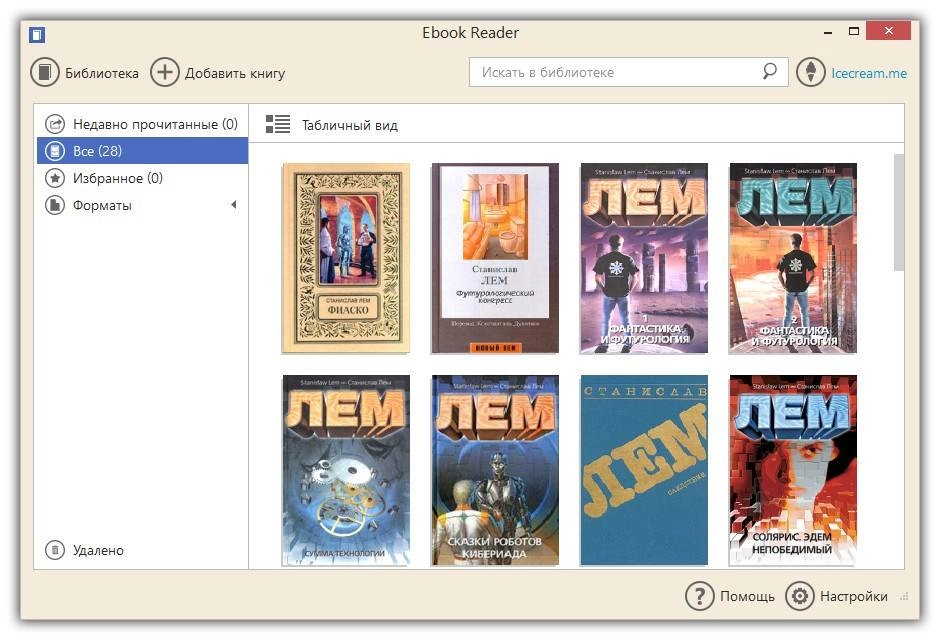Open the Фантастика и футурология 2 cover
Viewport: 940px width, 640px height.
pos(793,258)
